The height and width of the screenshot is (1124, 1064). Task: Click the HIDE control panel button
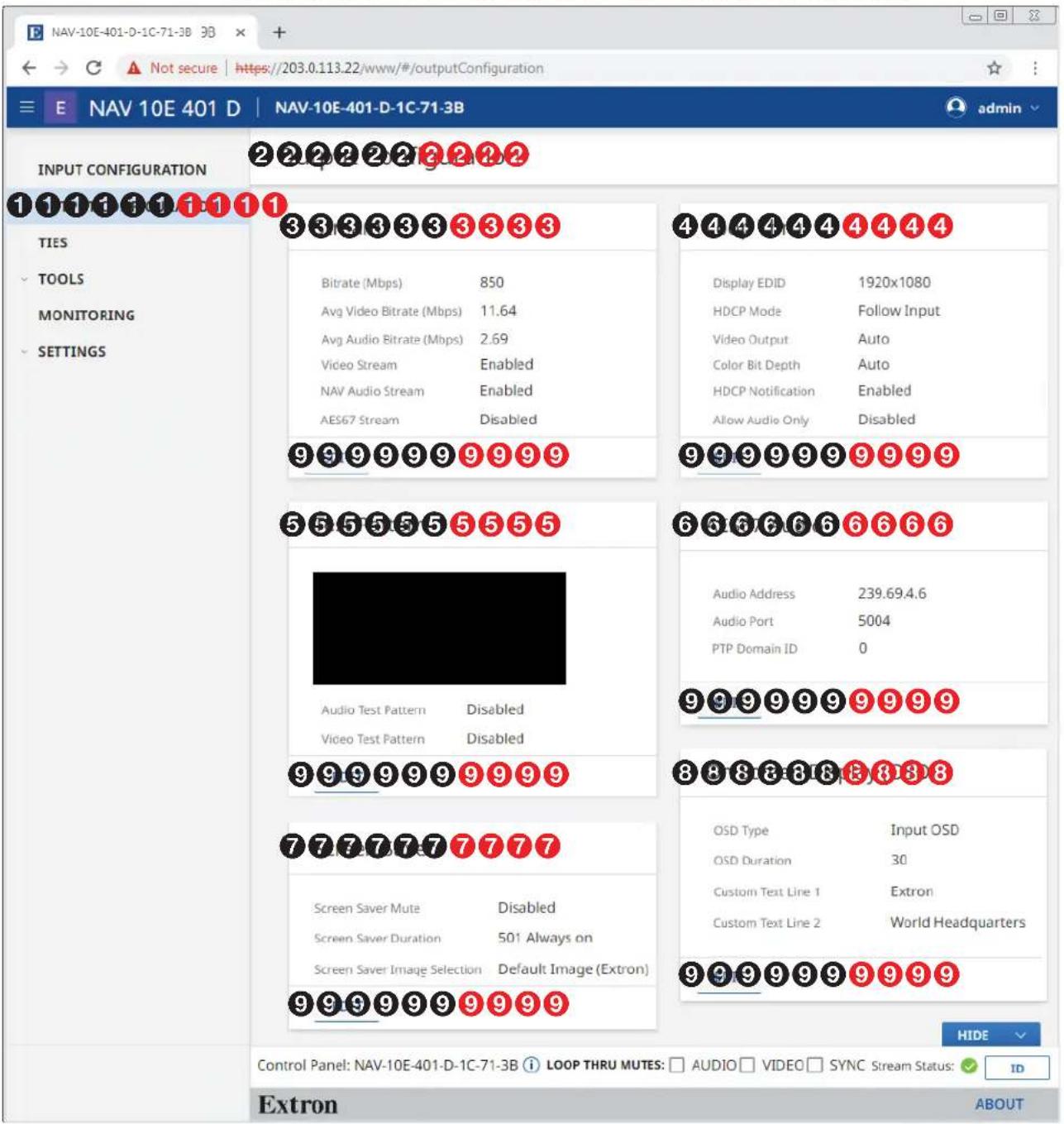pos(990,1035)
